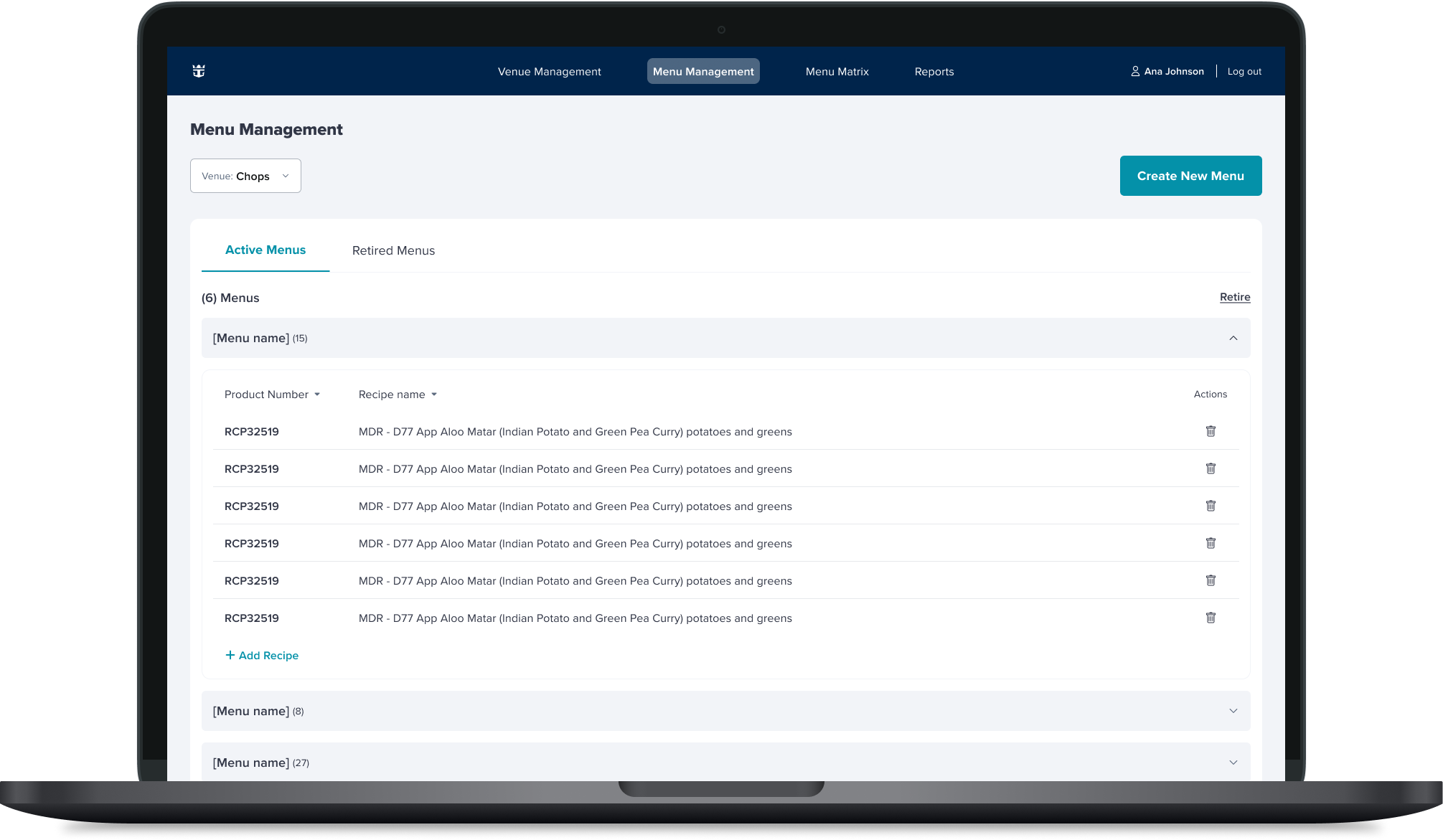Click trash icon in second recipe row

coord(1210,468)
